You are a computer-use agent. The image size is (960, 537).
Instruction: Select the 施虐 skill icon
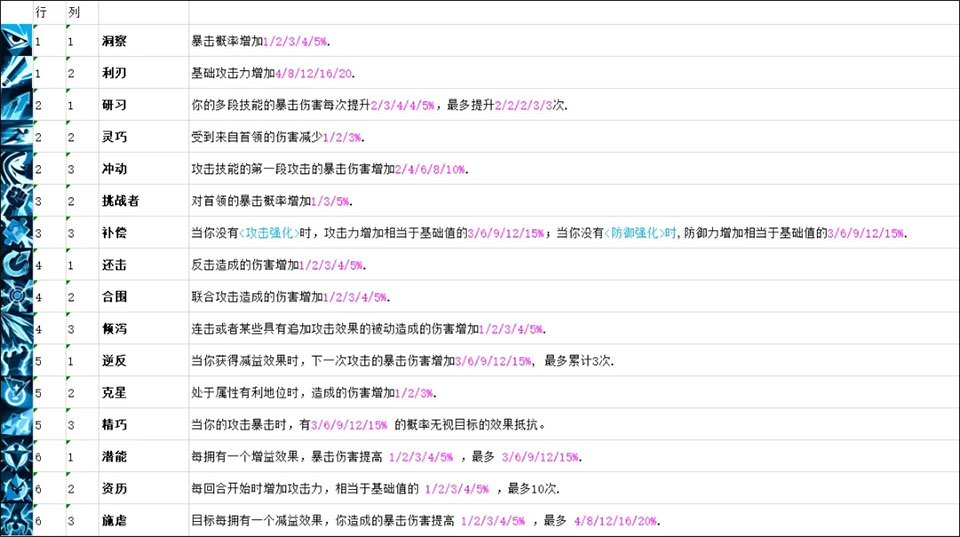tap(16, 520)
